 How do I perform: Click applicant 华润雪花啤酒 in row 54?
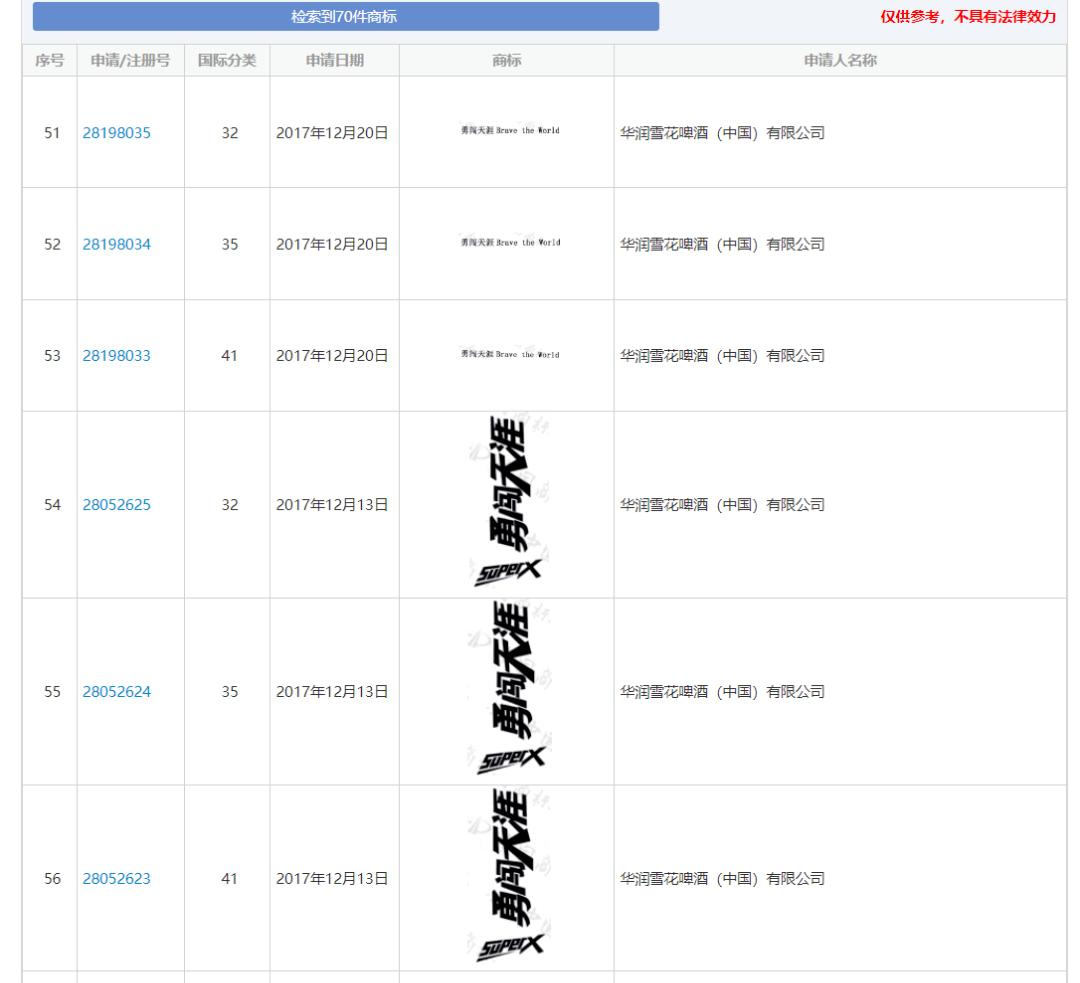723,505
